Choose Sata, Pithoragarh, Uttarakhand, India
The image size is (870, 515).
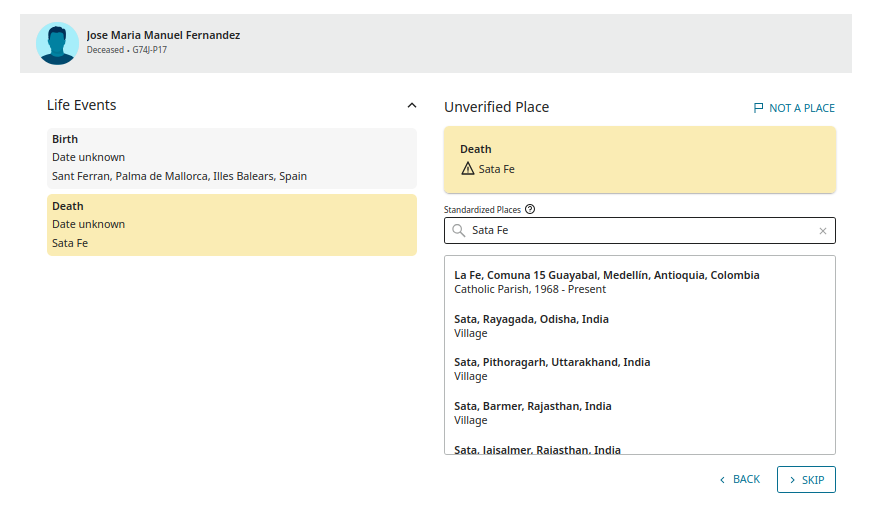[x=552, y=369]
